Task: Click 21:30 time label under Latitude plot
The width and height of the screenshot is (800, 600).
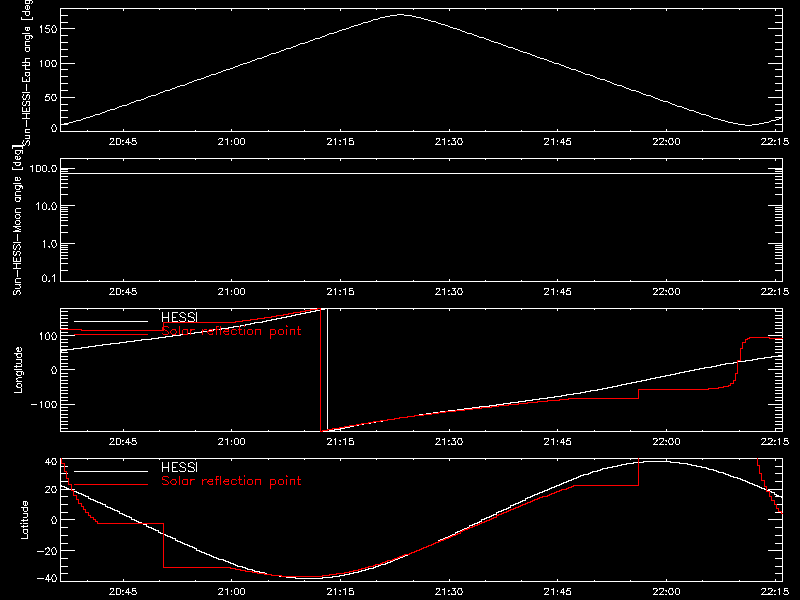Action: [x=449, y=592]
